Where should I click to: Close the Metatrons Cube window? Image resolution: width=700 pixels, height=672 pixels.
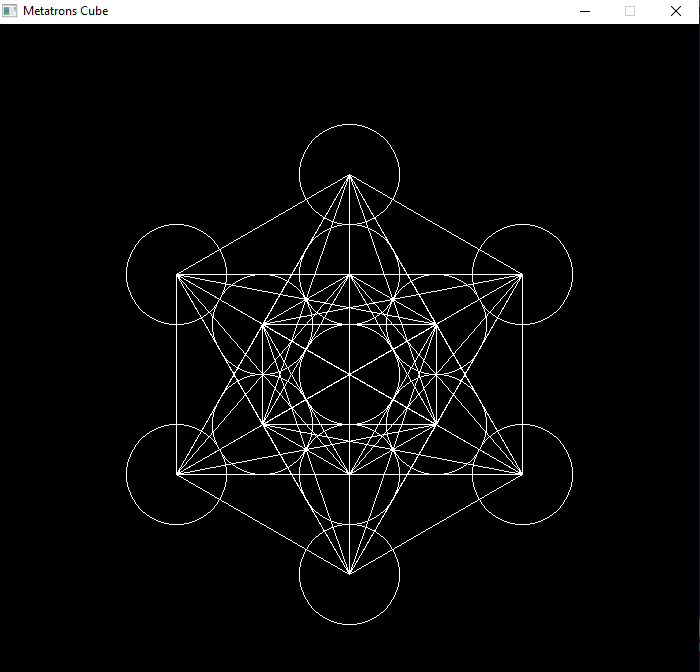click(676, 11)
